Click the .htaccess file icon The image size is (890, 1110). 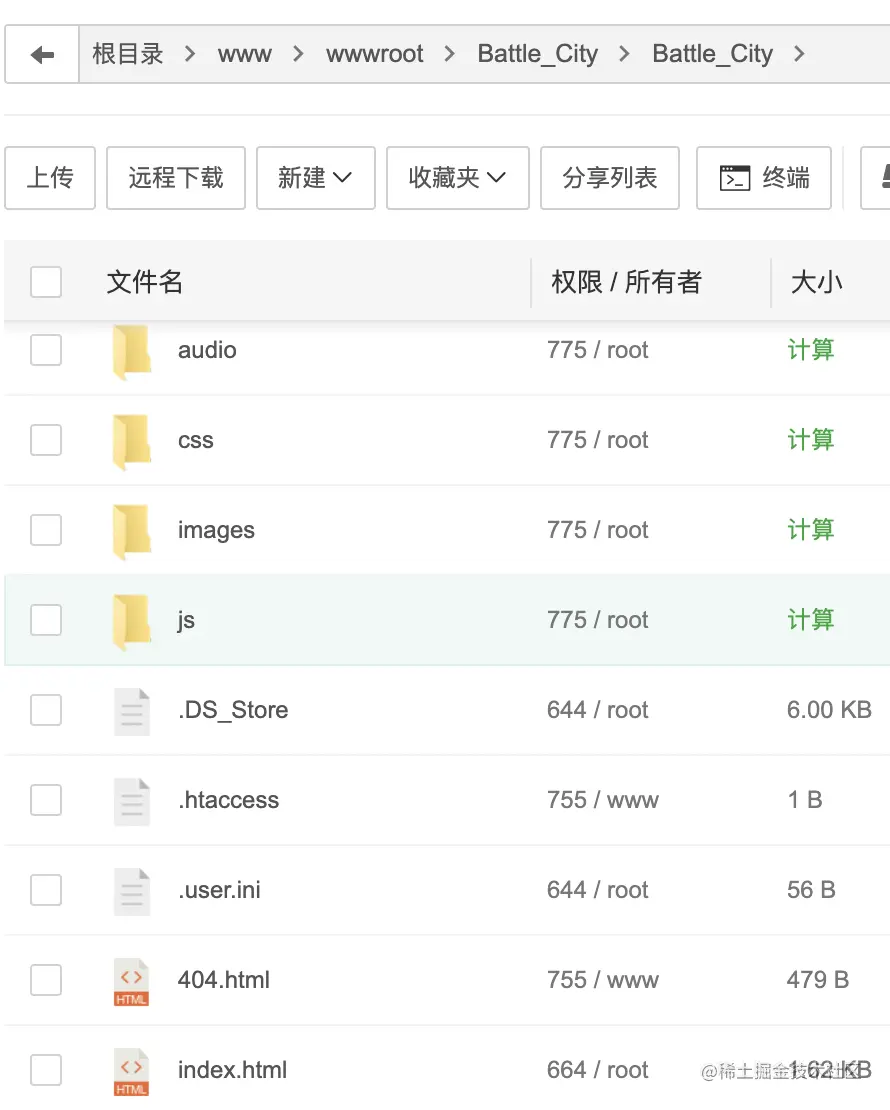132,801
